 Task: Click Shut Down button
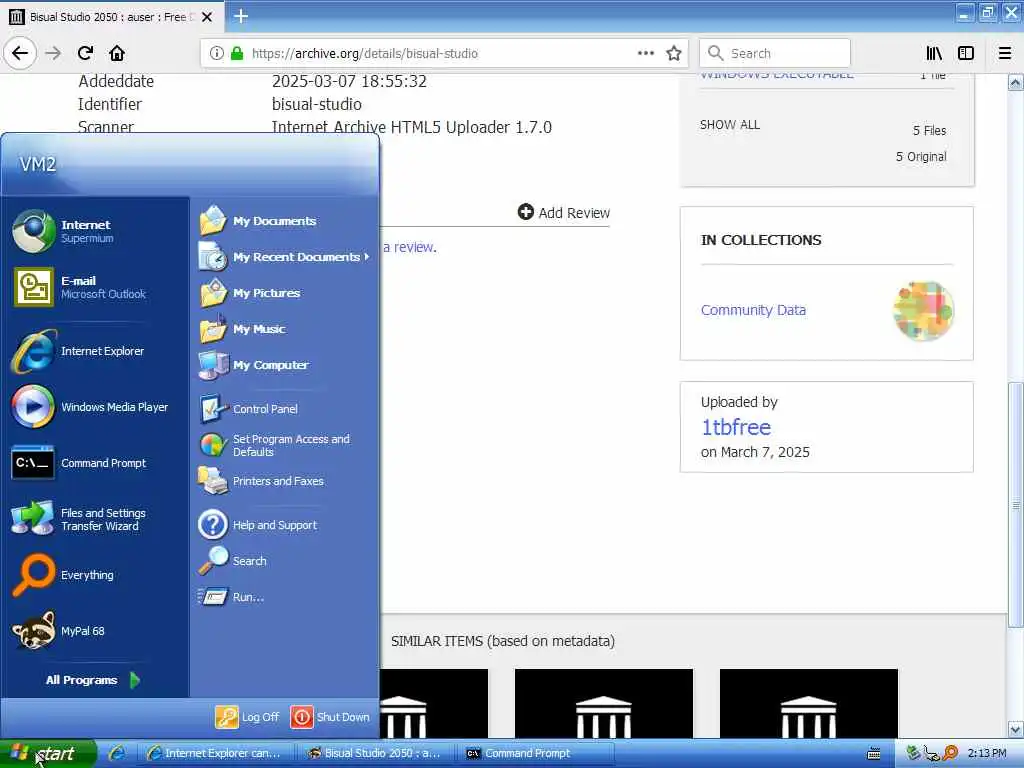[x=330, y=717]
